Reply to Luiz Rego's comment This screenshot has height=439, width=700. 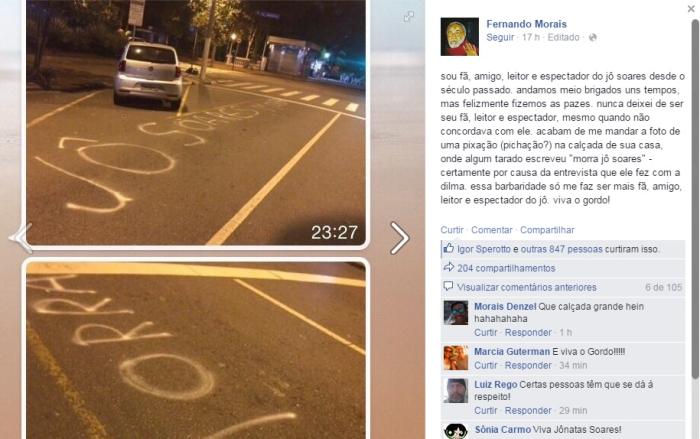click(x=528, y=410)
